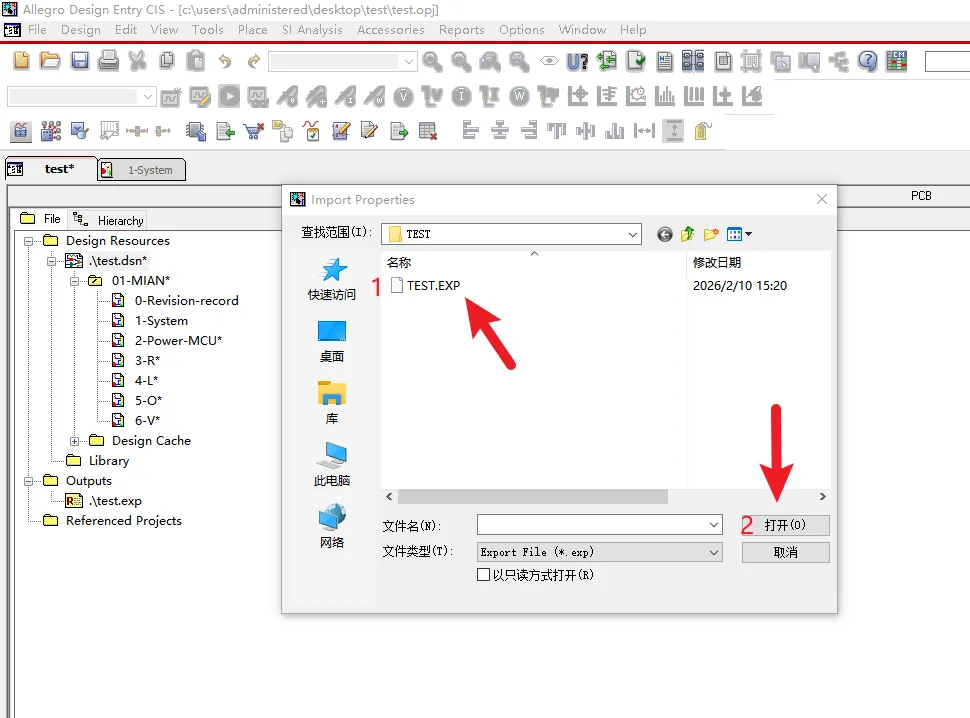Click the Copy toolbar icon
The height and width of the screenshot is (718, 970).
tap(167, 61)
